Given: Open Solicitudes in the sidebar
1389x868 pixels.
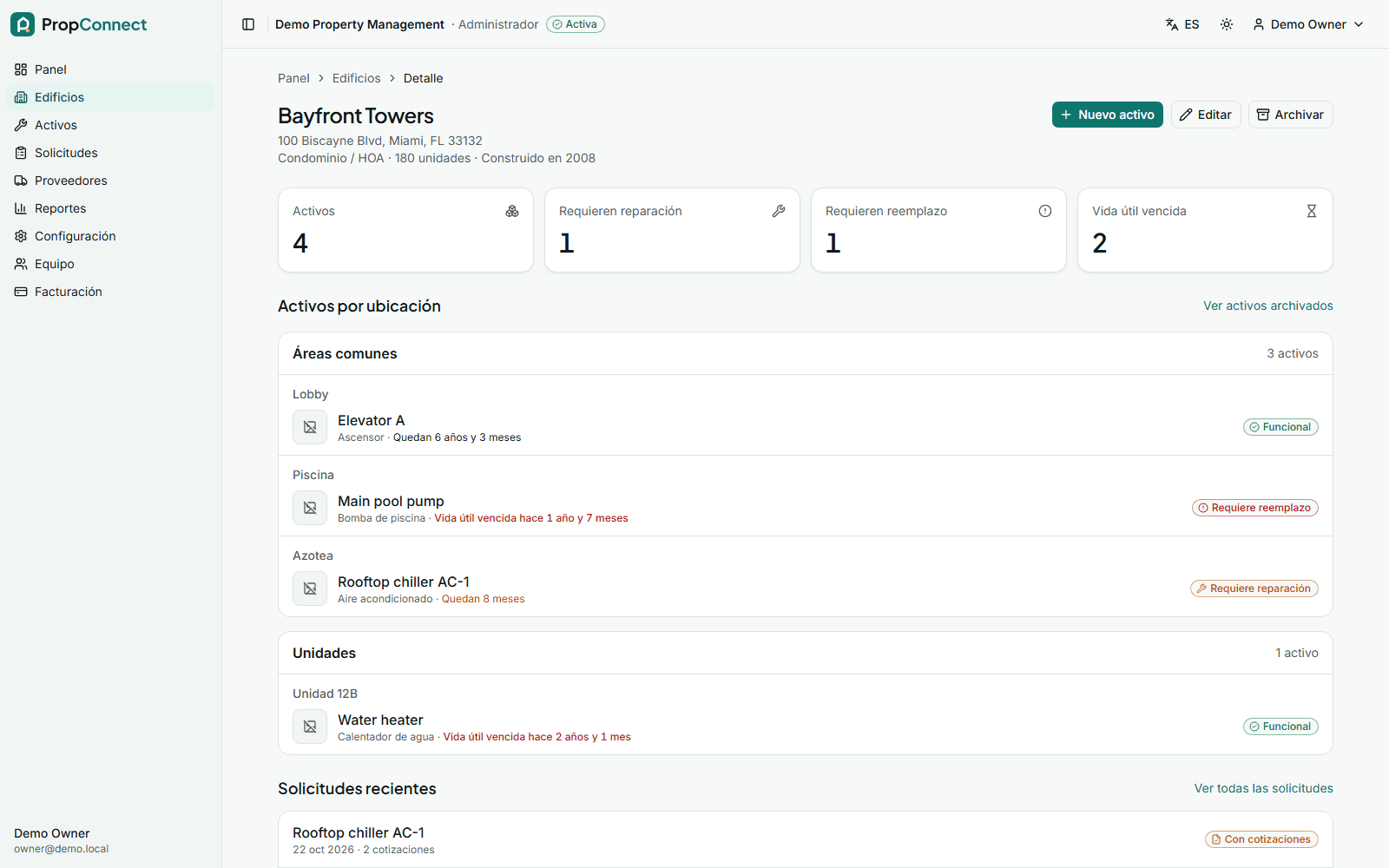Looking at the screenshot, I should coord(110,153).
